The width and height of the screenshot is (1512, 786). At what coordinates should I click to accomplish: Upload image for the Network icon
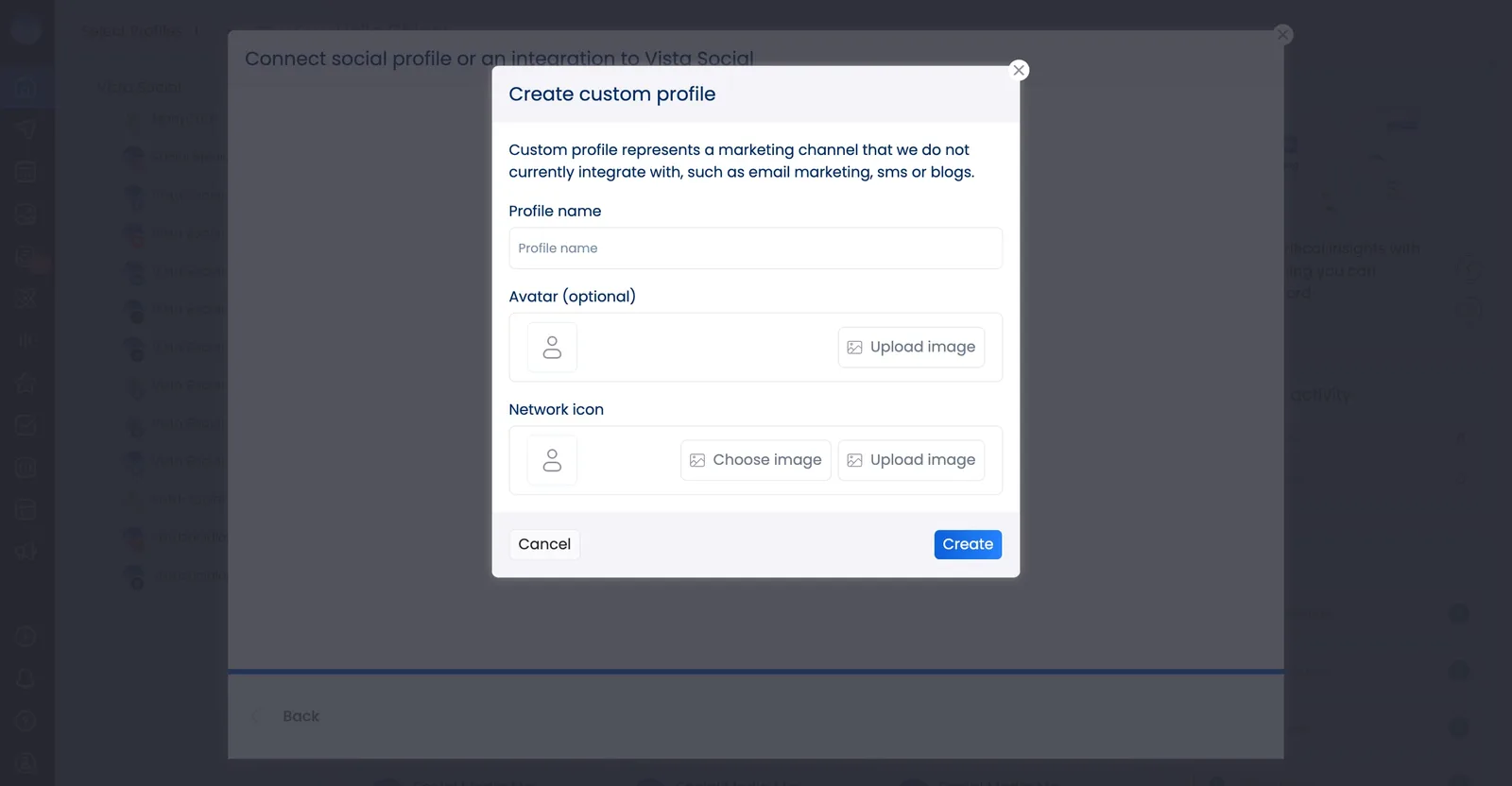[x=911, y=460]
